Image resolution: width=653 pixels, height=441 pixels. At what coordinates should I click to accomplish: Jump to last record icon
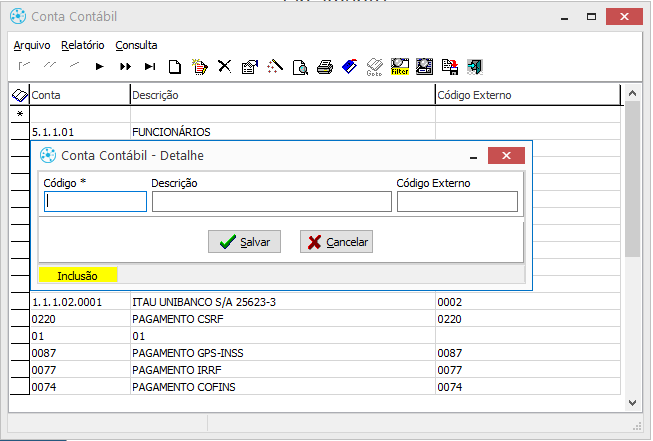pyautogui.click(x=150, y=67)
